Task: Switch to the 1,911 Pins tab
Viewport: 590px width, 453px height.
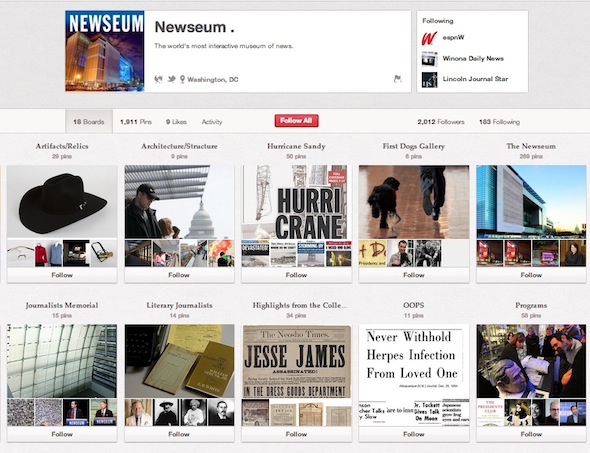Action: [x=136, y=122]
